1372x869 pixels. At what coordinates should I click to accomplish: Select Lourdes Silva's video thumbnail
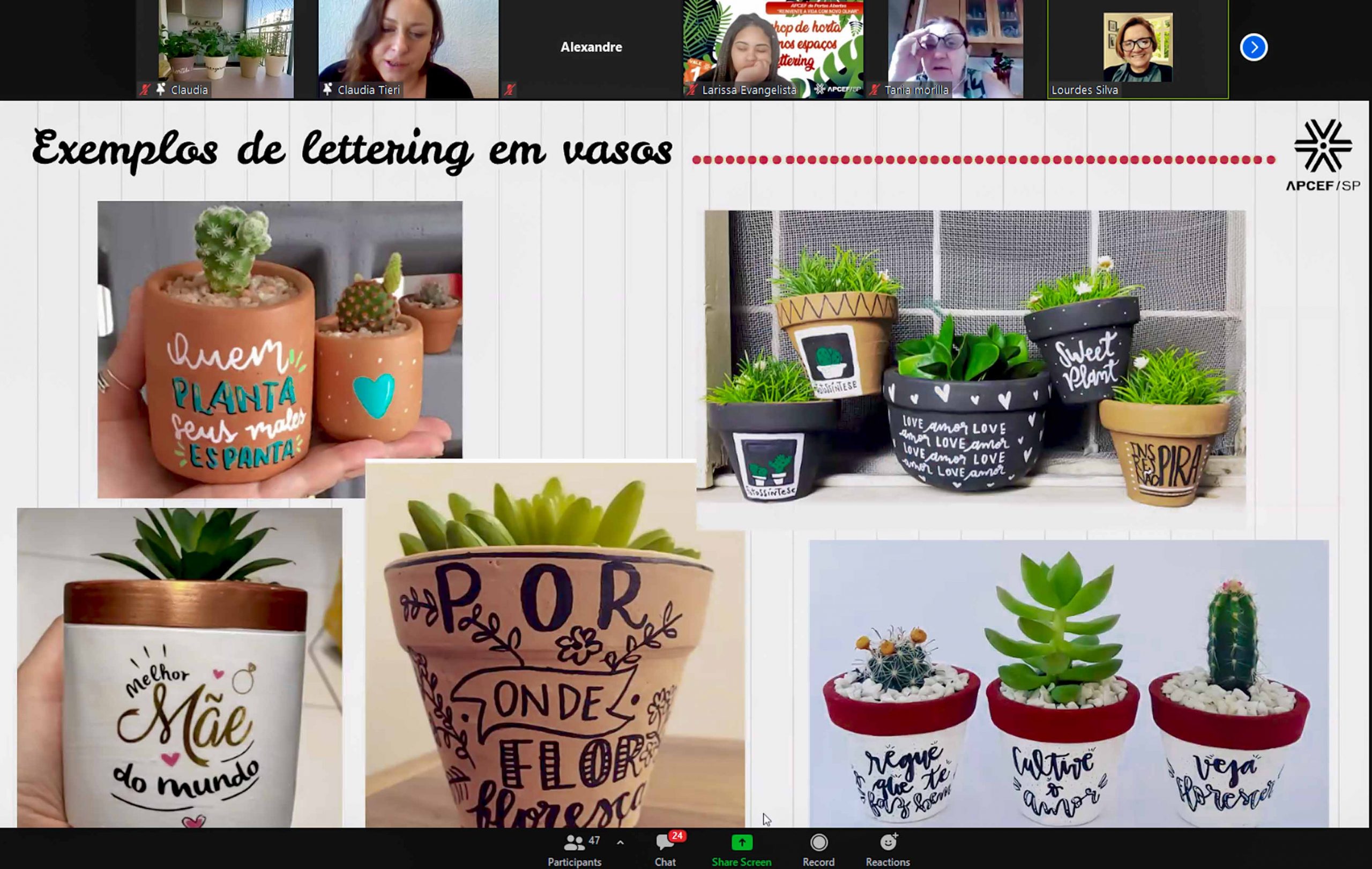tap(1137, 47)
